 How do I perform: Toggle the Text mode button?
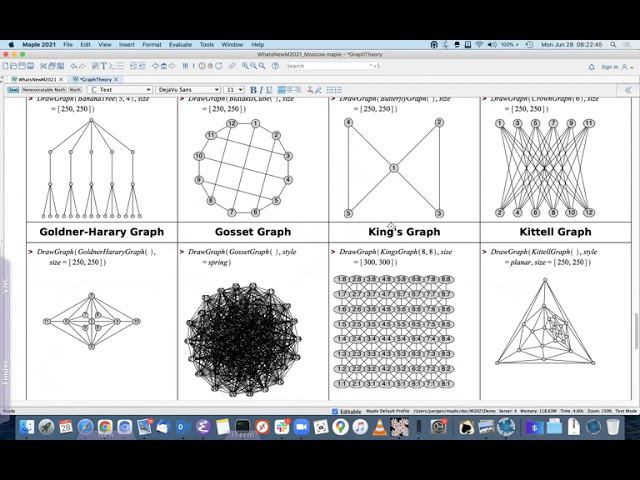click(13, 90)
